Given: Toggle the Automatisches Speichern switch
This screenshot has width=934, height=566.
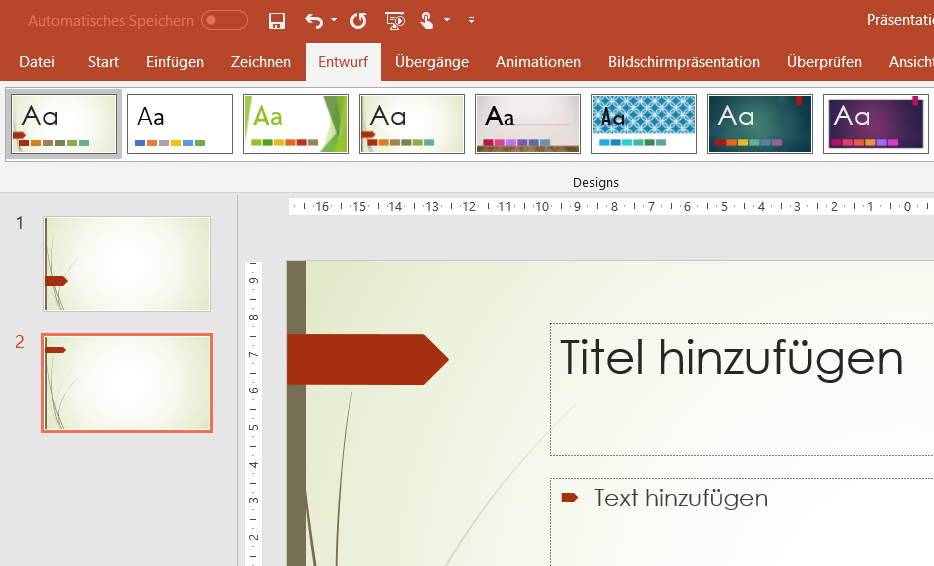Looking at the screenshot, I should (x=224, y=20).
